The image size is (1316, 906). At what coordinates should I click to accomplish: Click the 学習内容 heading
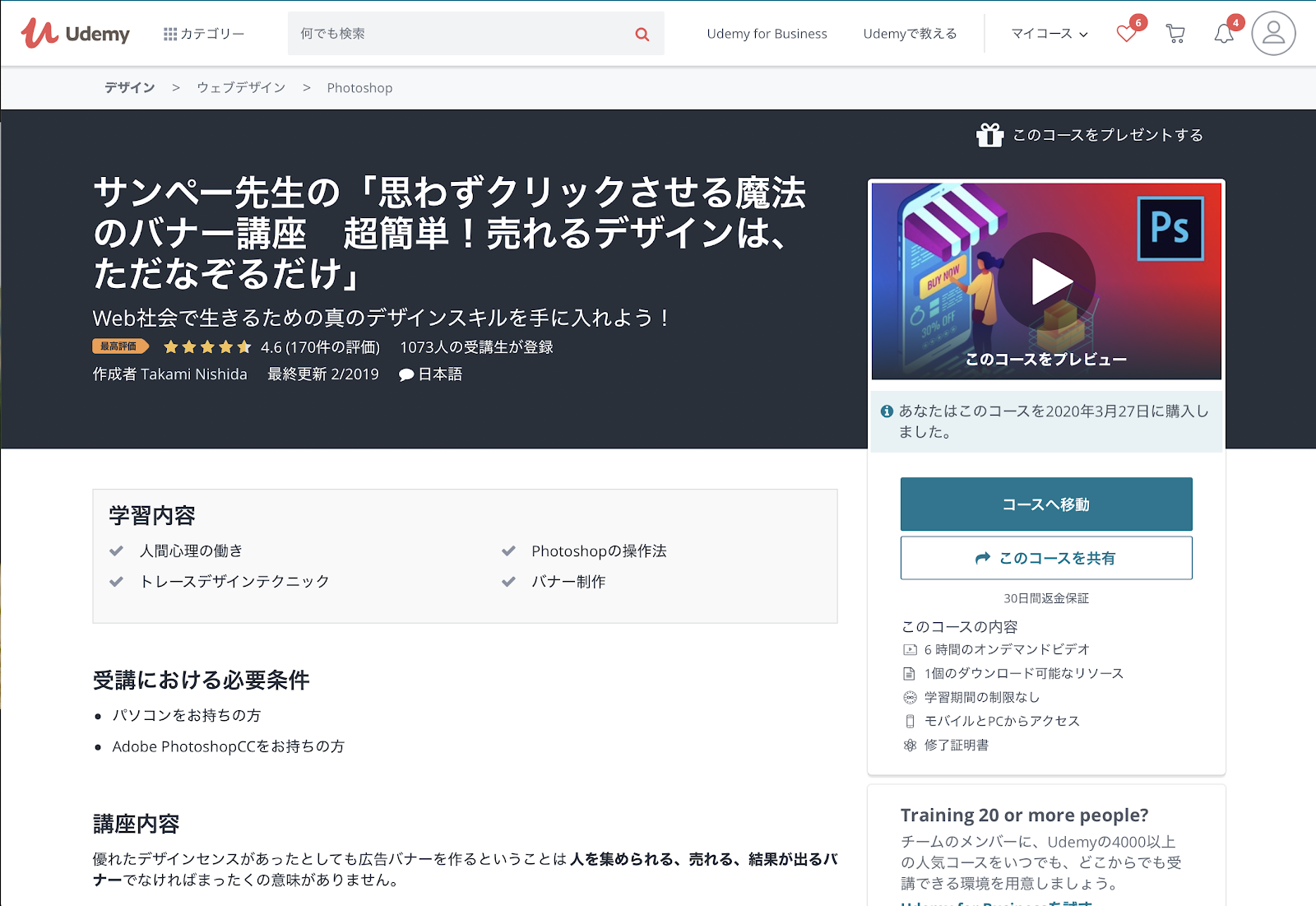[x=152, y=516]
